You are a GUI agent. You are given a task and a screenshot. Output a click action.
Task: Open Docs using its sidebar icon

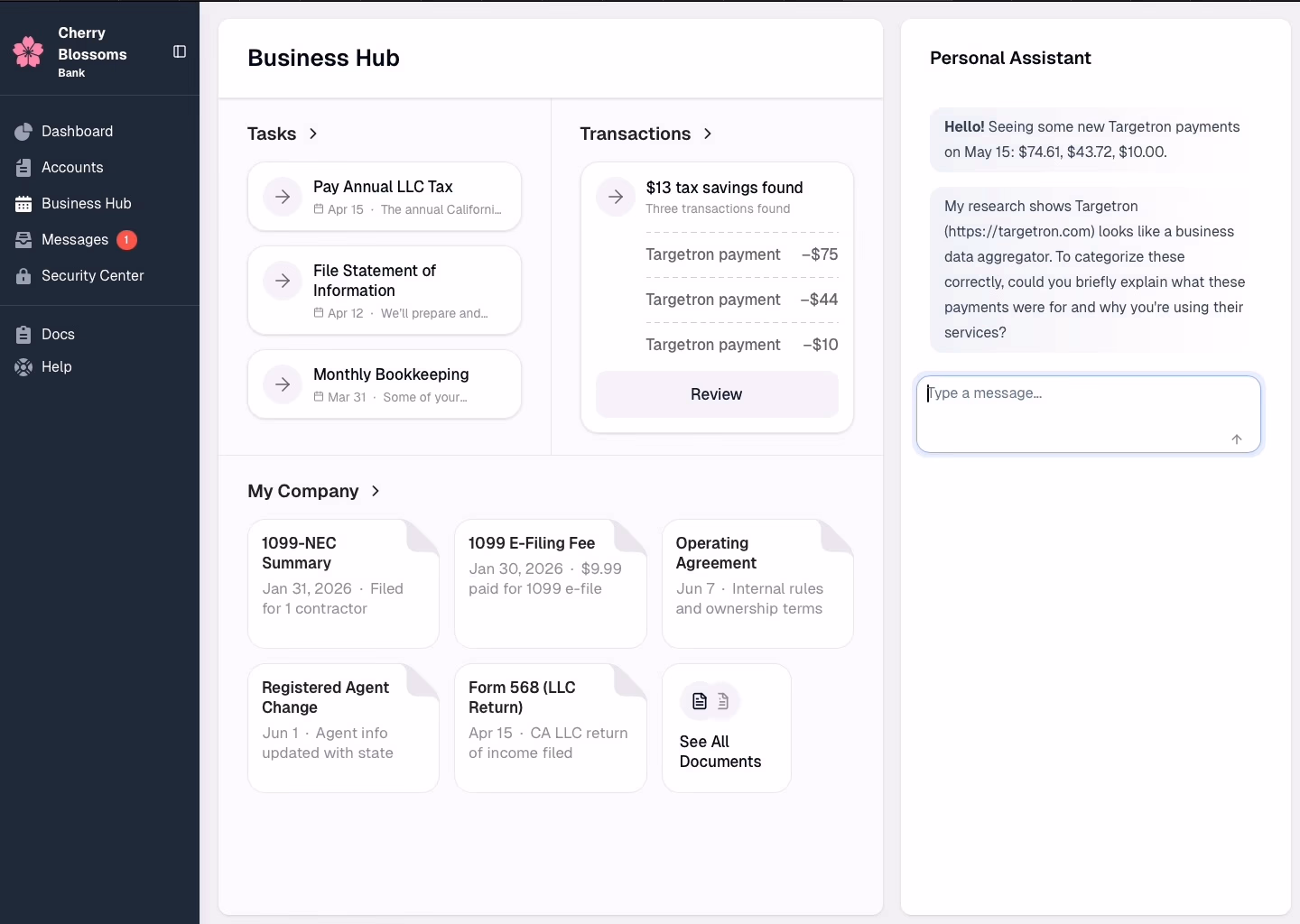pyautogui.click(x=22, y=334)
